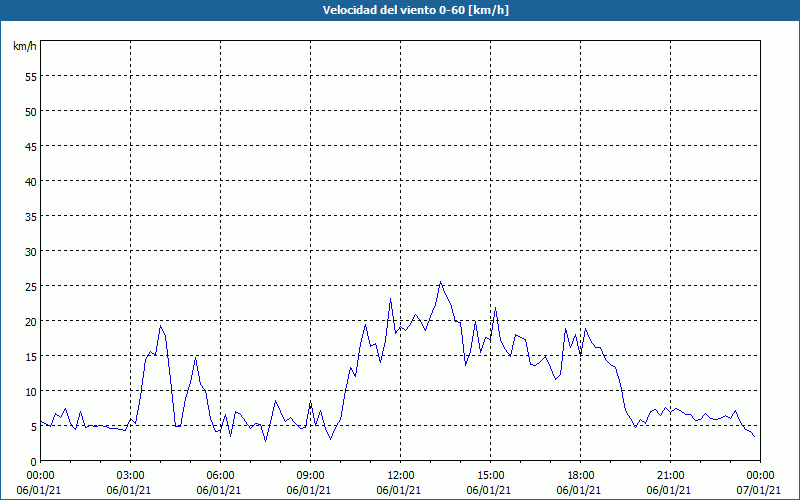Click the 5 value on the y-axis
The height and width of the screenshot is (500, 800).
[34, 427]
